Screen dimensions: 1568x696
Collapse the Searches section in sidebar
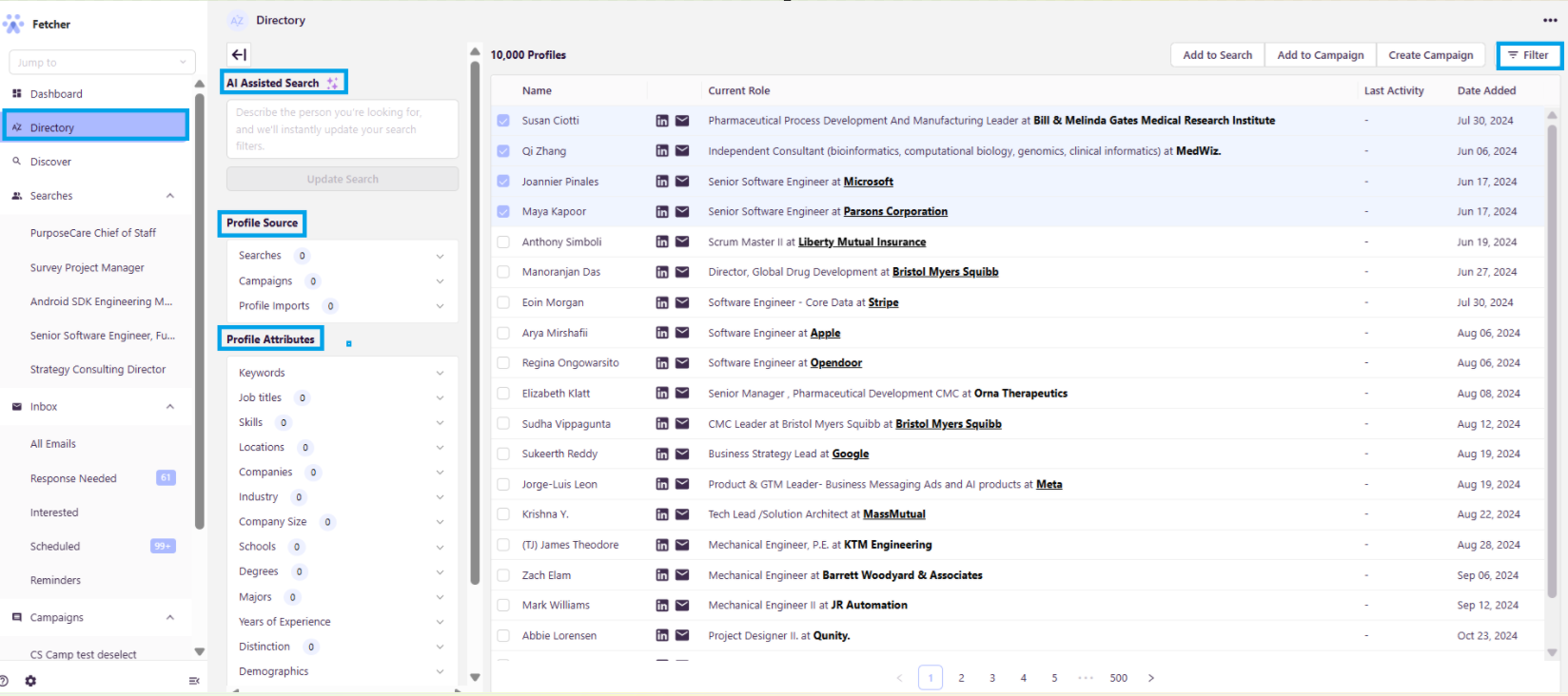[170, 196]
